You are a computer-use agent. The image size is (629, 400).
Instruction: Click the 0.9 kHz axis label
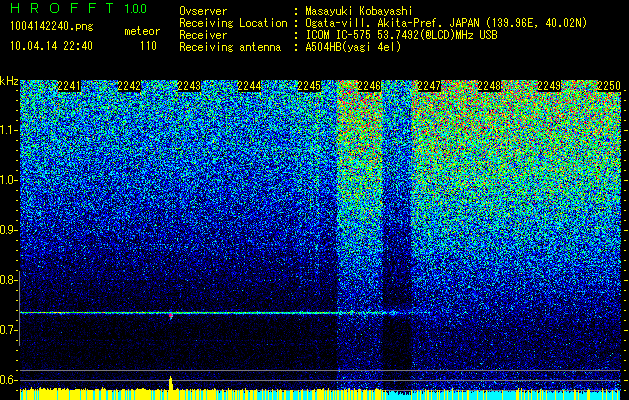point(8,230)
